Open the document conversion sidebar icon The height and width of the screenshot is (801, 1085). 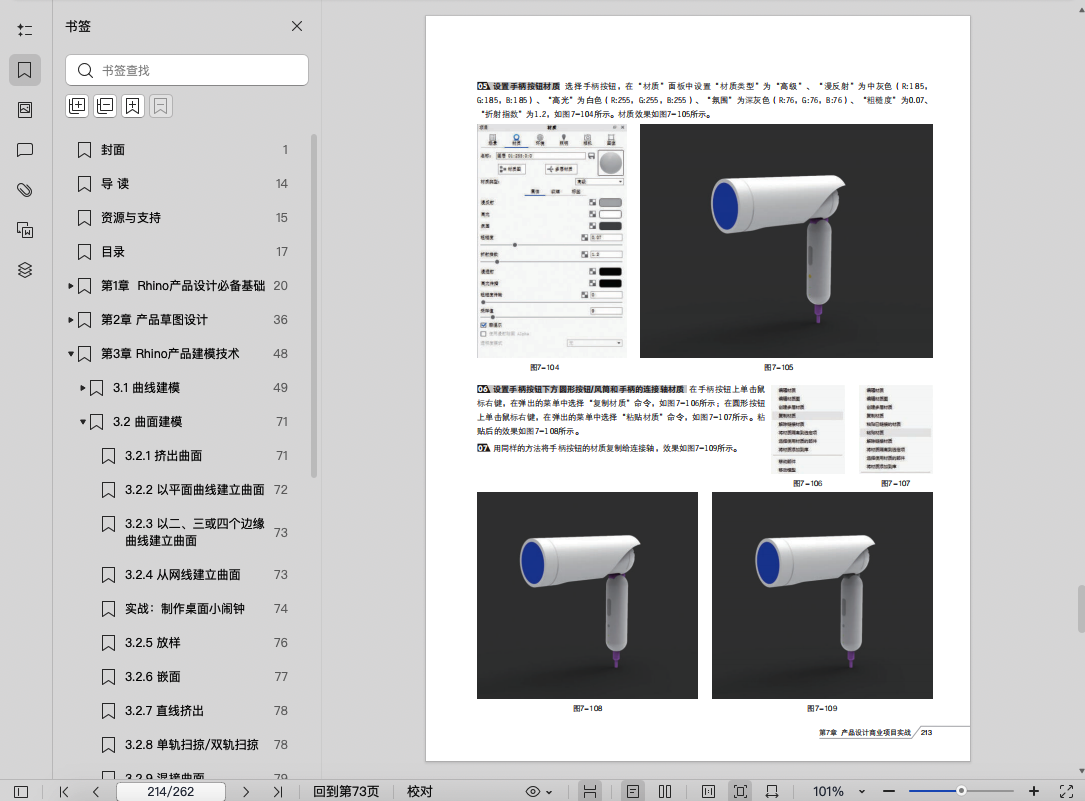[x=25, y=230]
